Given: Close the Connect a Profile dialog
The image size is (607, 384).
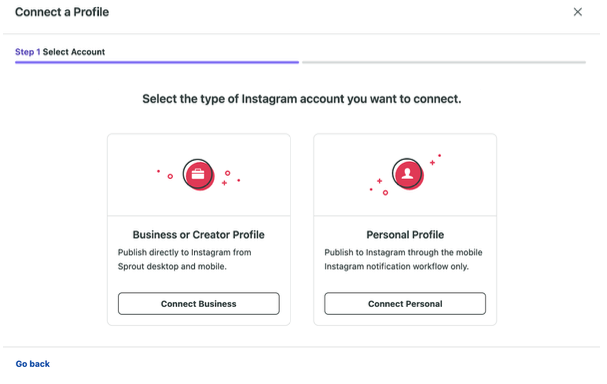Looking at the screenshot, I should [578, 12].
